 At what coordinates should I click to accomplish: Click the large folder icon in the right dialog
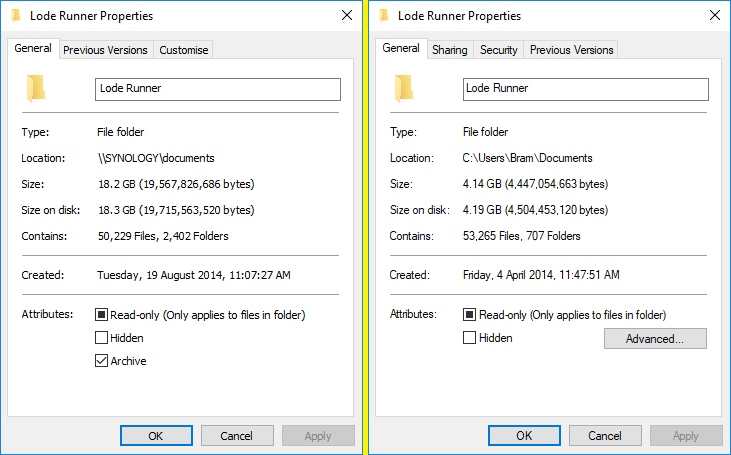(404, 88)
